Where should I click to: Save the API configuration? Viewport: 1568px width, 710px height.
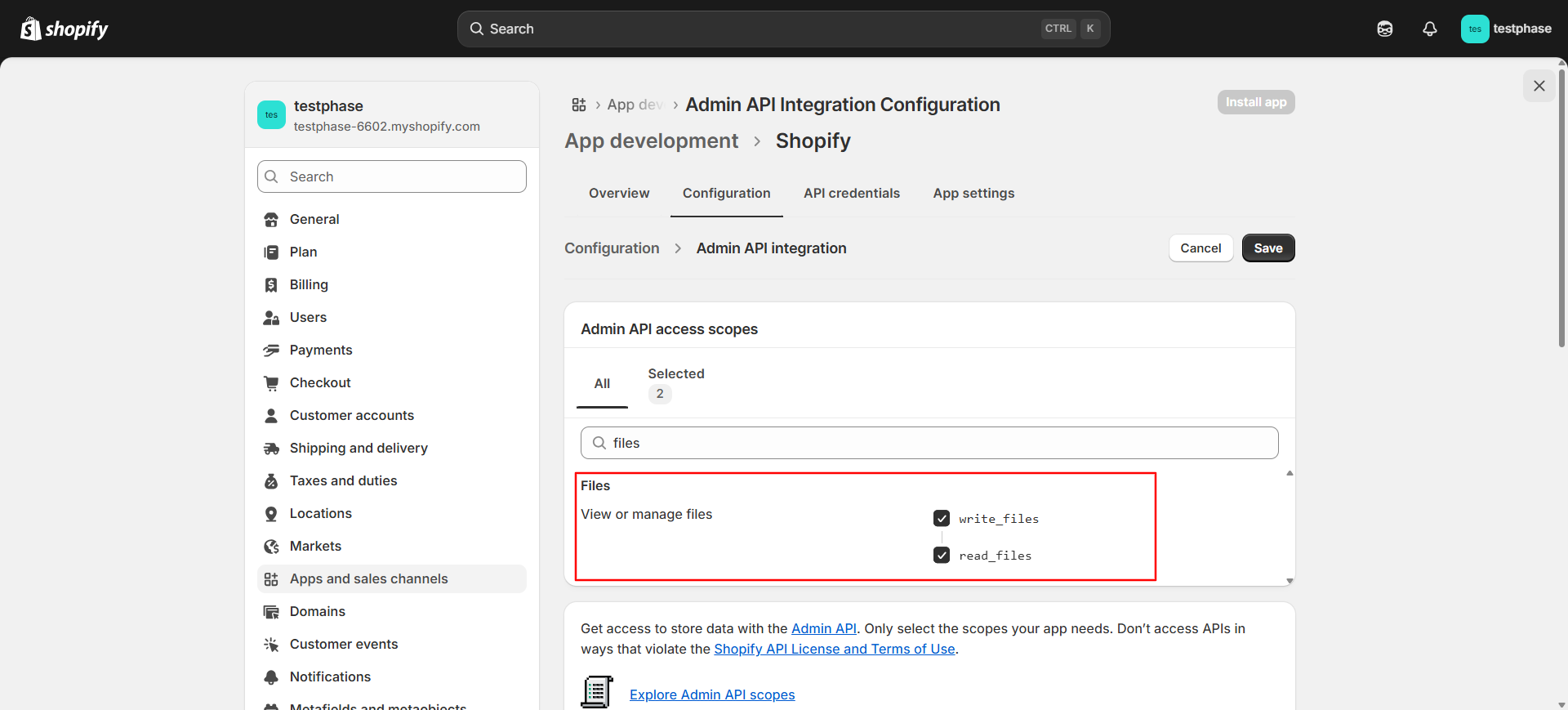click(x=1267, y=248)
